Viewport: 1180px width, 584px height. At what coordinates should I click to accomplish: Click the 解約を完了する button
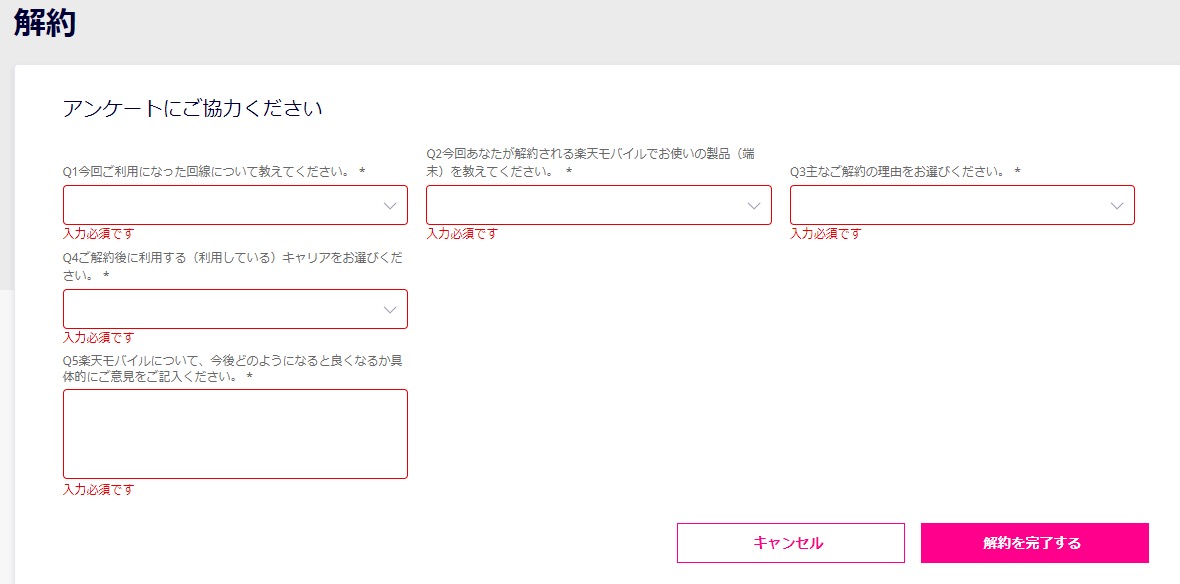coord(1035,543)
